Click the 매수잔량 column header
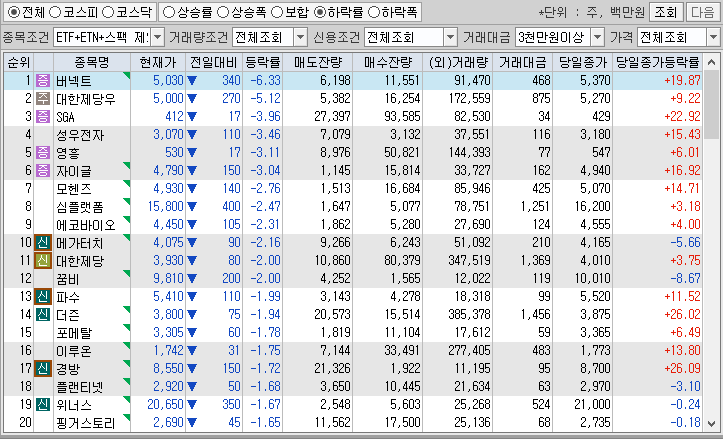 tap(387, 62)
